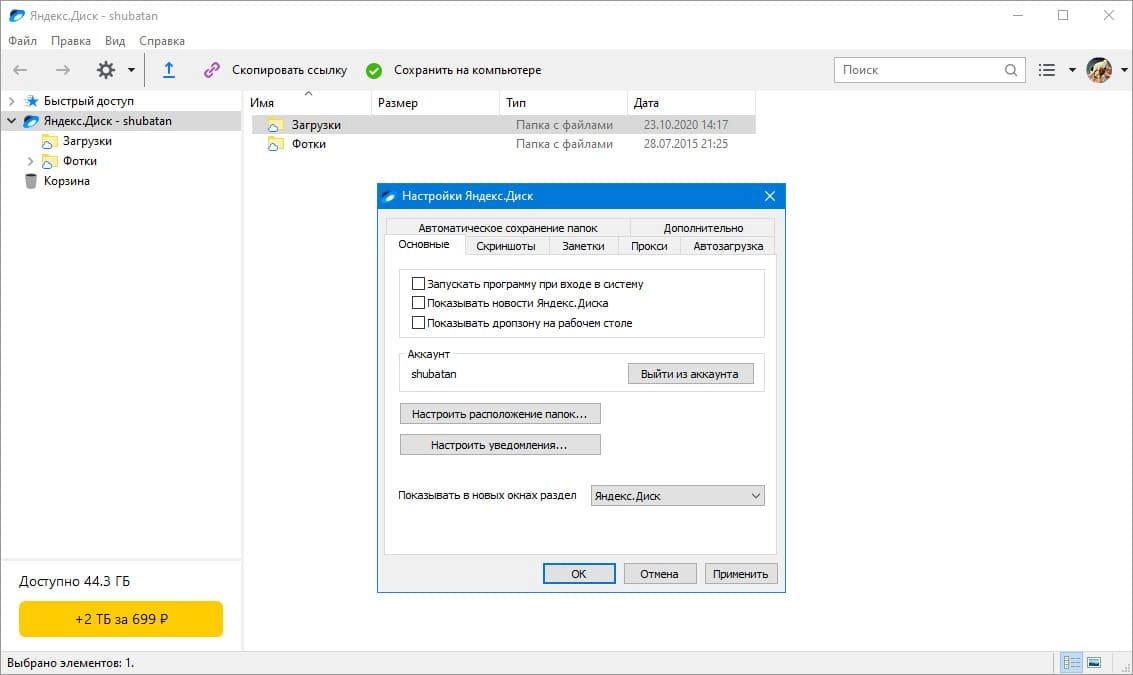
Task: Click the yellow +2 ТБ за 699 ₽ button
Action: [121, 619]
